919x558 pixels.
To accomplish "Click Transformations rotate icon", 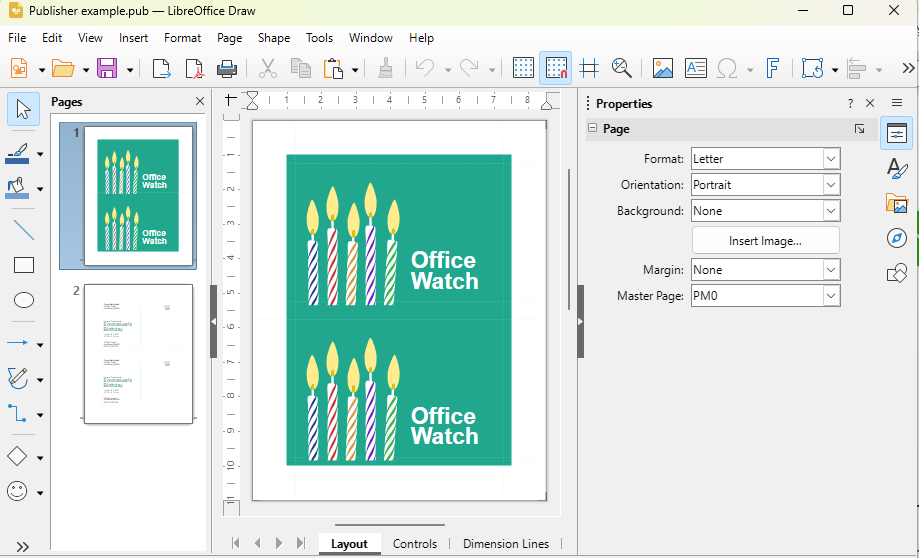I will coord(813,69).
